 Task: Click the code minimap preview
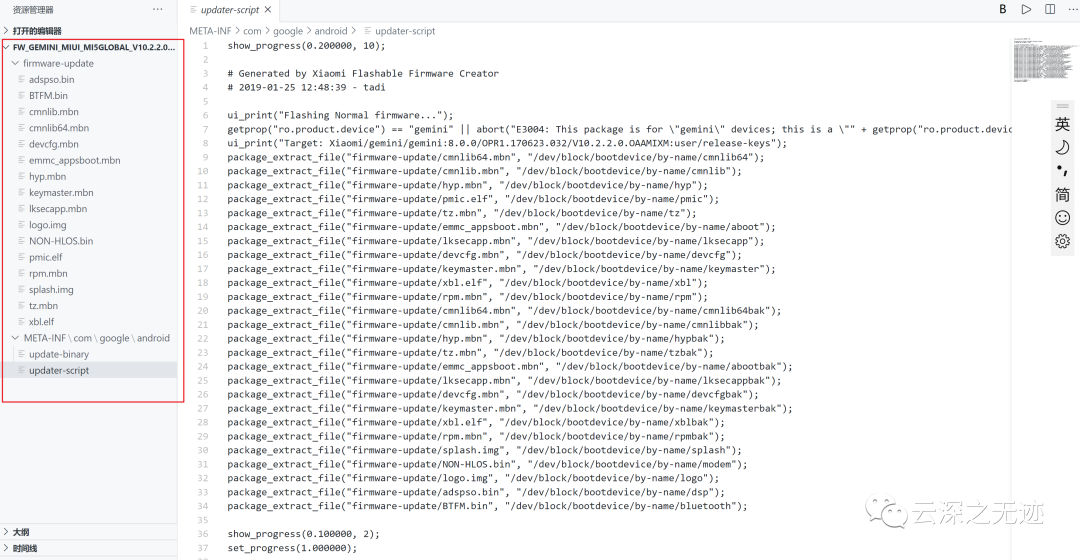coord(1043,61)
